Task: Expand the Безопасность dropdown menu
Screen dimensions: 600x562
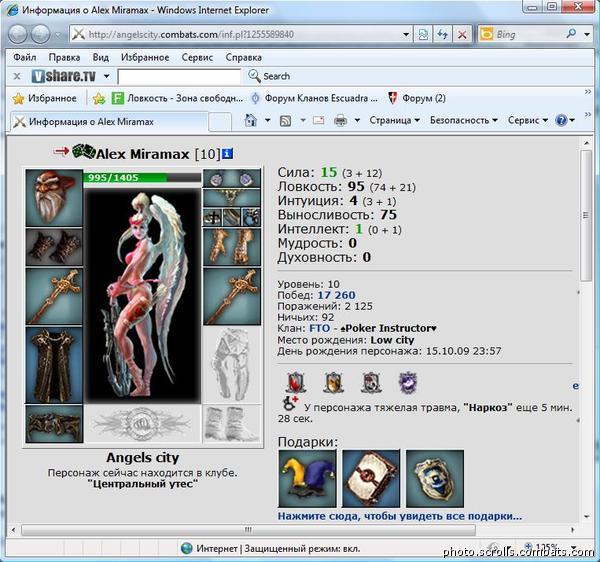Action: point(463,120)
